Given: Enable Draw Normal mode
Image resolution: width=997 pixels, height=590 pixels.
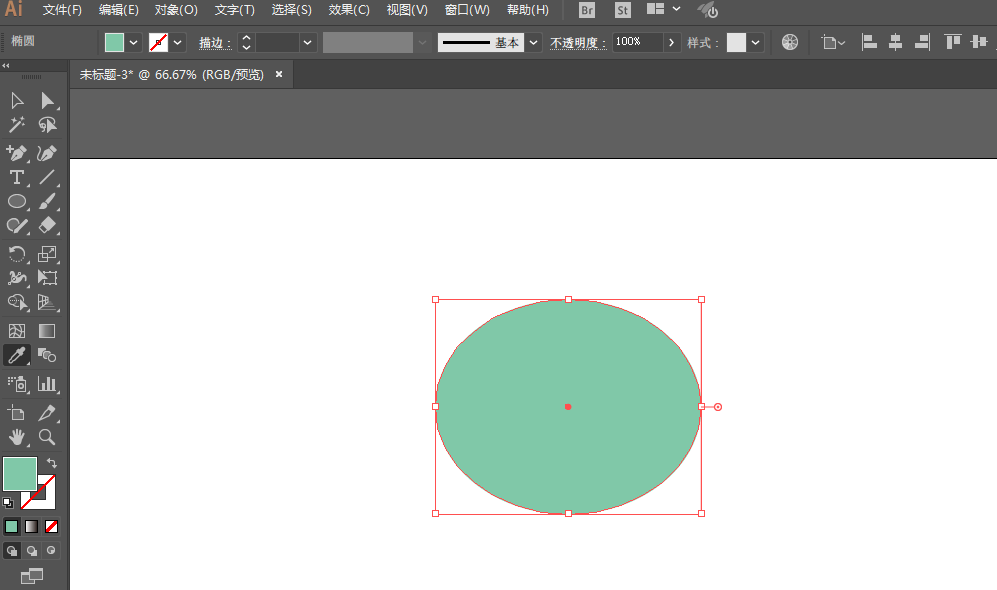Looking at the screenshot, I should 12,551.
